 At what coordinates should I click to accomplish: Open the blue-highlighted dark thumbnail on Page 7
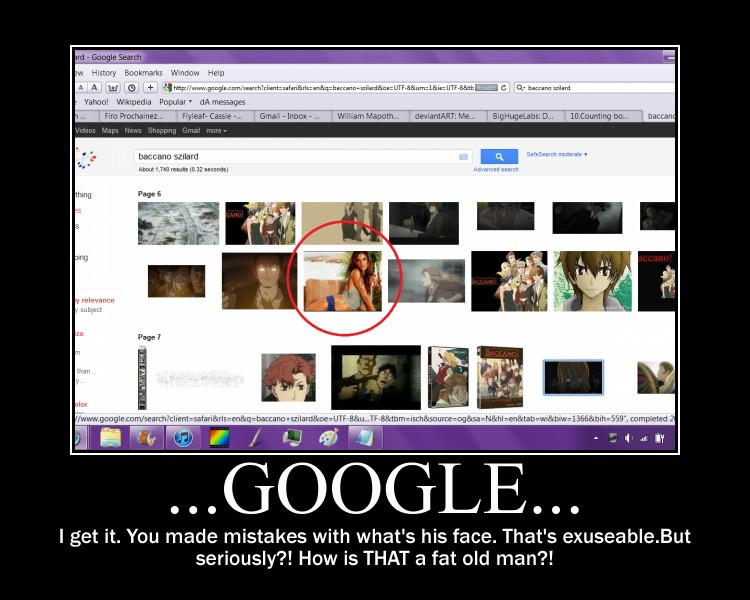coord(574,378)
